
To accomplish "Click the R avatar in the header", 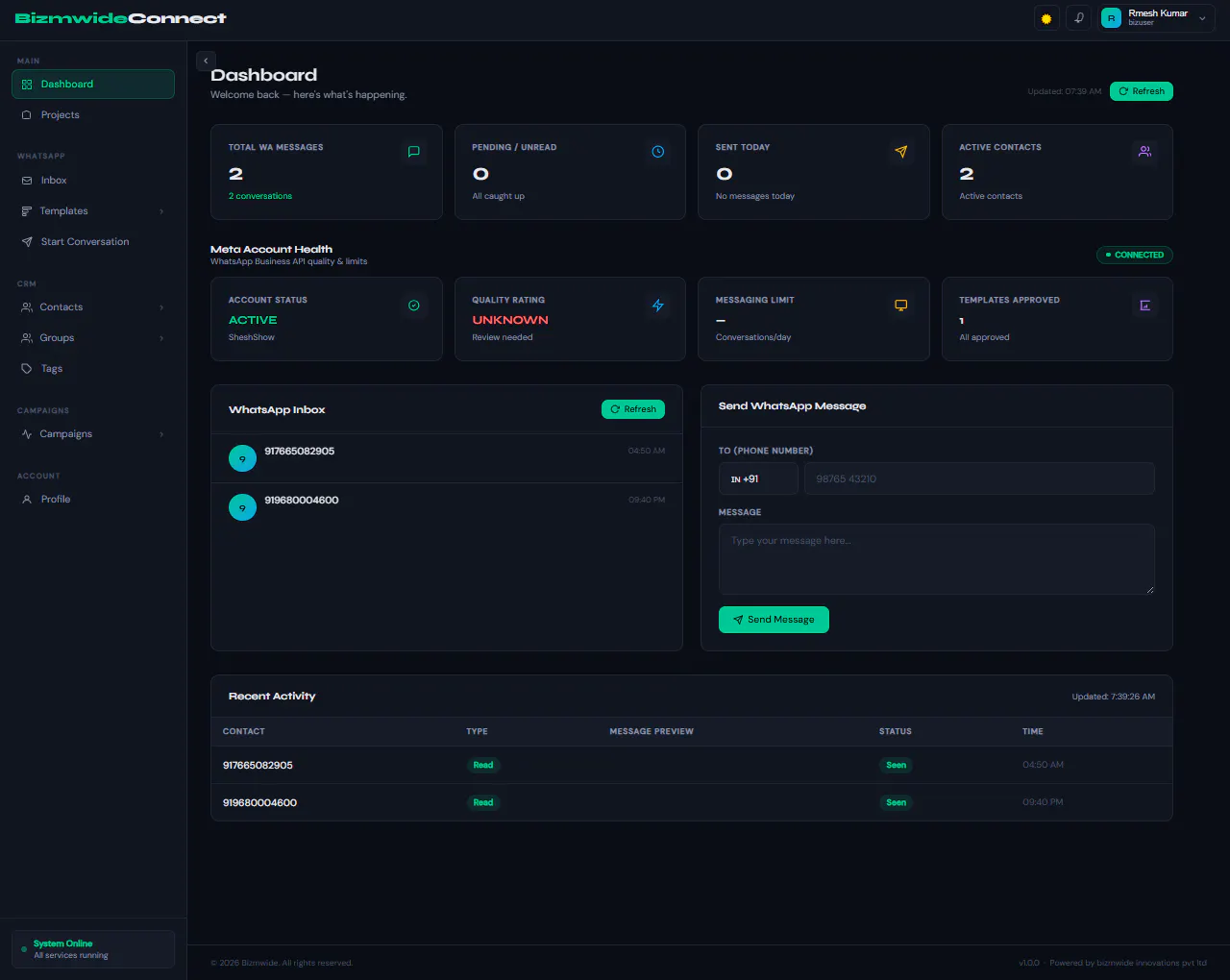I will [1112, 18].
